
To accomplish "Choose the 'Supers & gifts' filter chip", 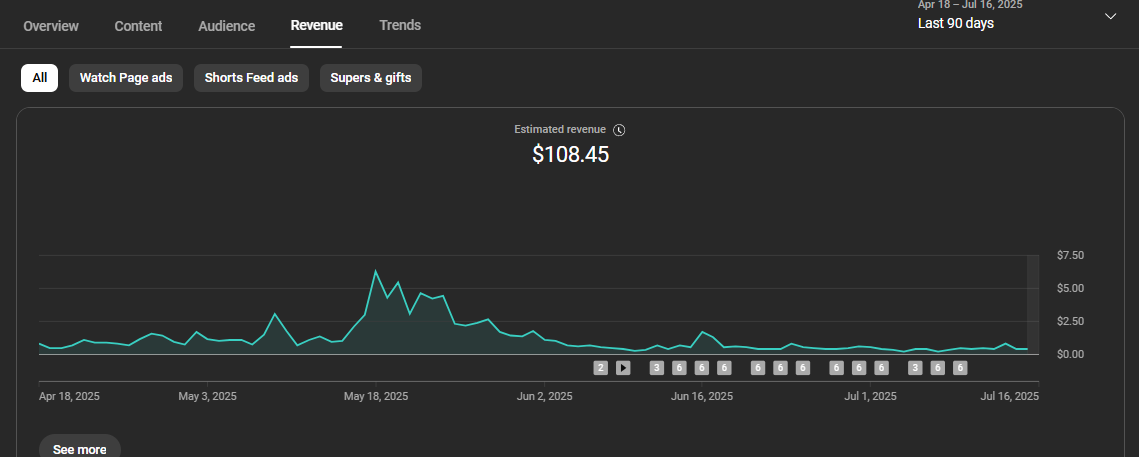I will 370,78.
